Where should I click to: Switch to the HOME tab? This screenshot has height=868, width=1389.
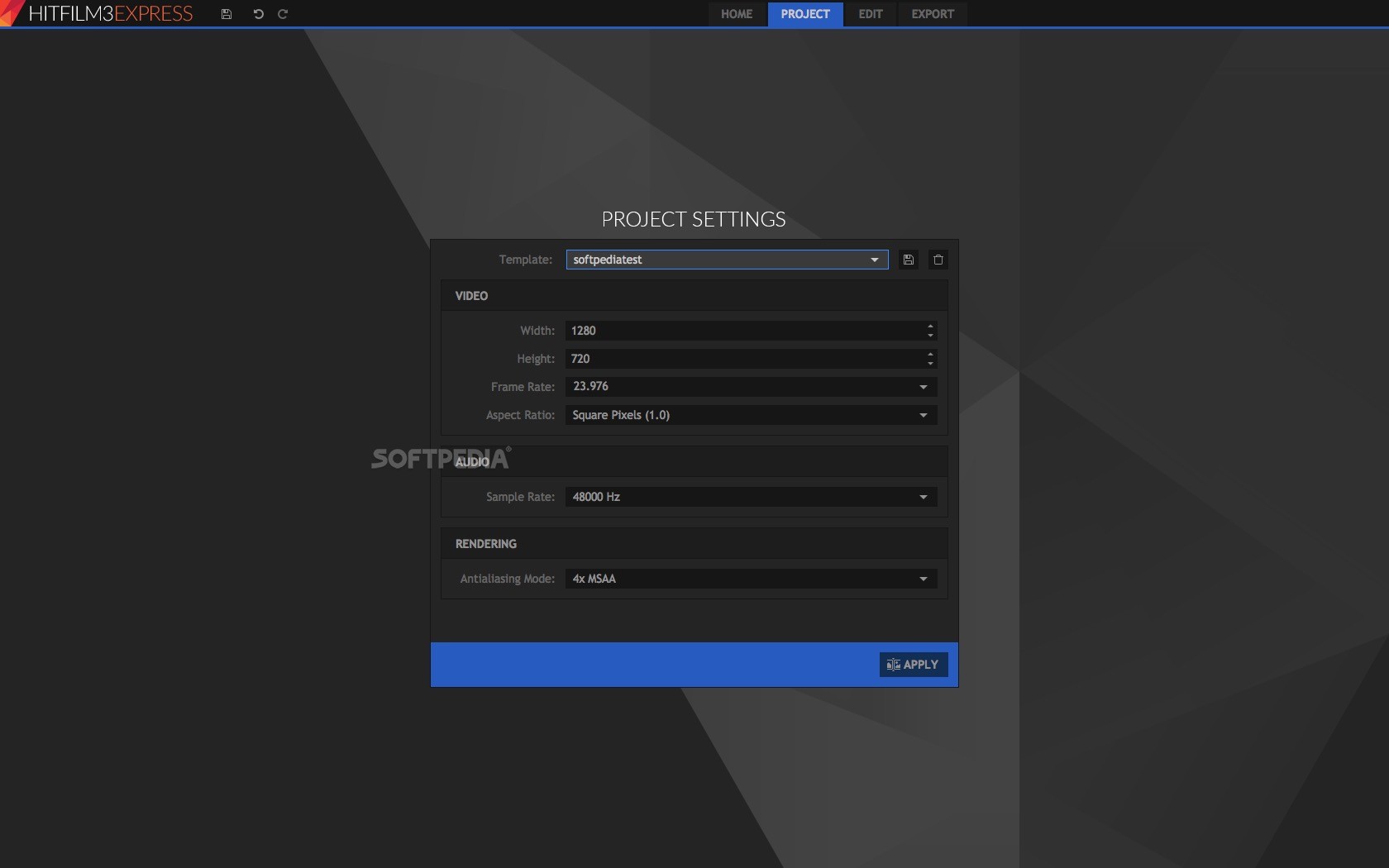[x=736, y=14]
